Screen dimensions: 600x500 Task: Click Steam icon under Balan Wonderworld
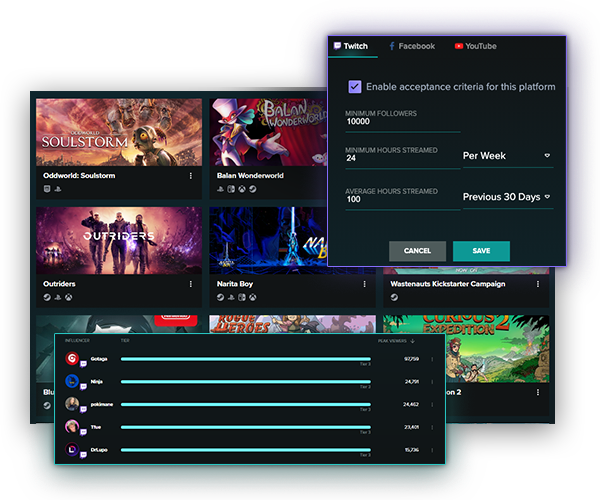click(x=253, y=189)
